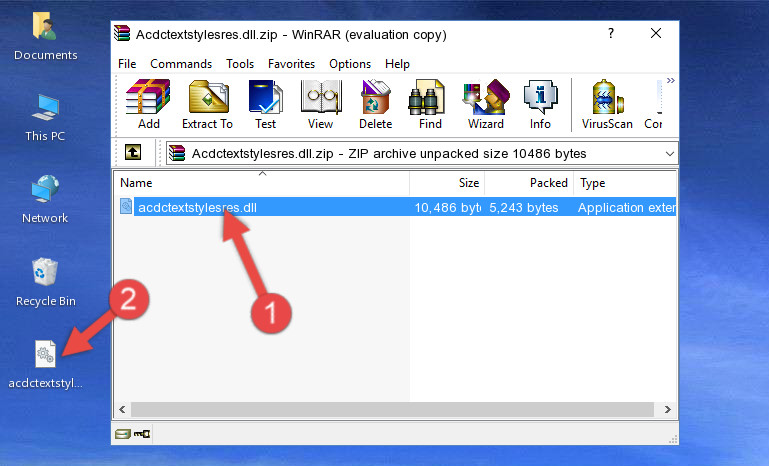The height and width of the screenshot is (466, 769).
Task: Click the archive address bar text
Action: pos(389,154)
